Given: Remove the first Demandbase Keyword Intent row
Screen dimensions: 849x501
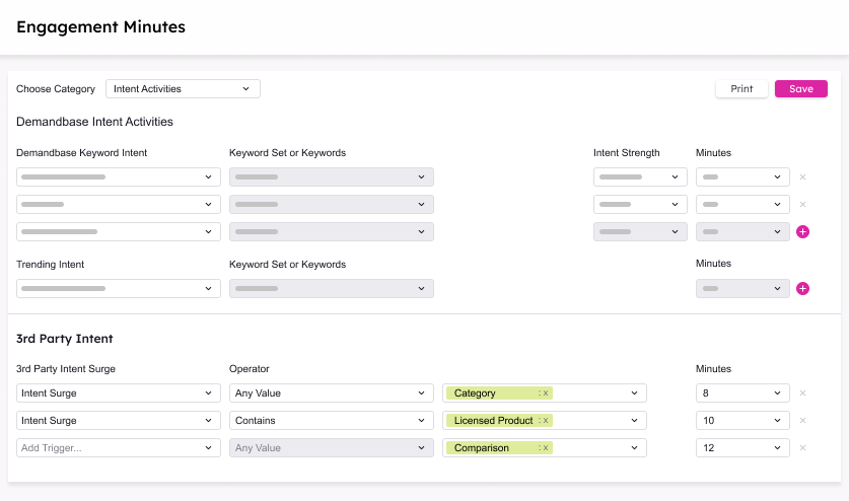Looking at the screenshot, I should pyautogui.click(x=802, y=177).
